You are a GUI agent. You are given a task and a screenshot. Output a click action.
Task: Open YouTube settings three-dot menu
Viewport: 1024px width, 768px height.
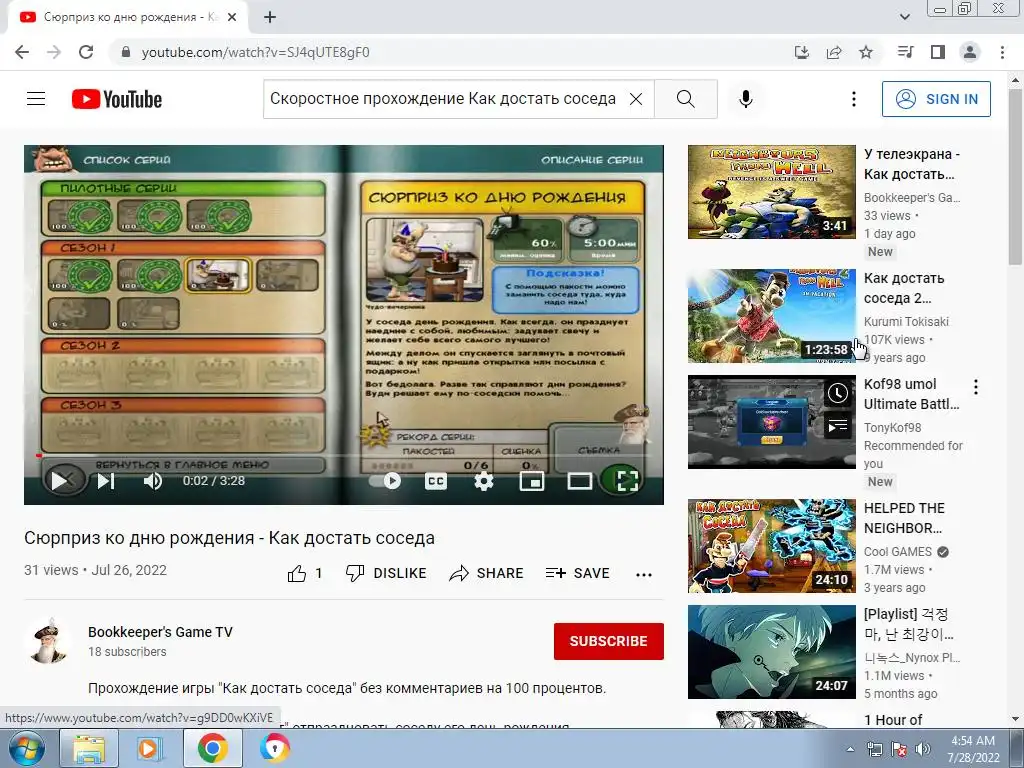[x=854, y=99]
